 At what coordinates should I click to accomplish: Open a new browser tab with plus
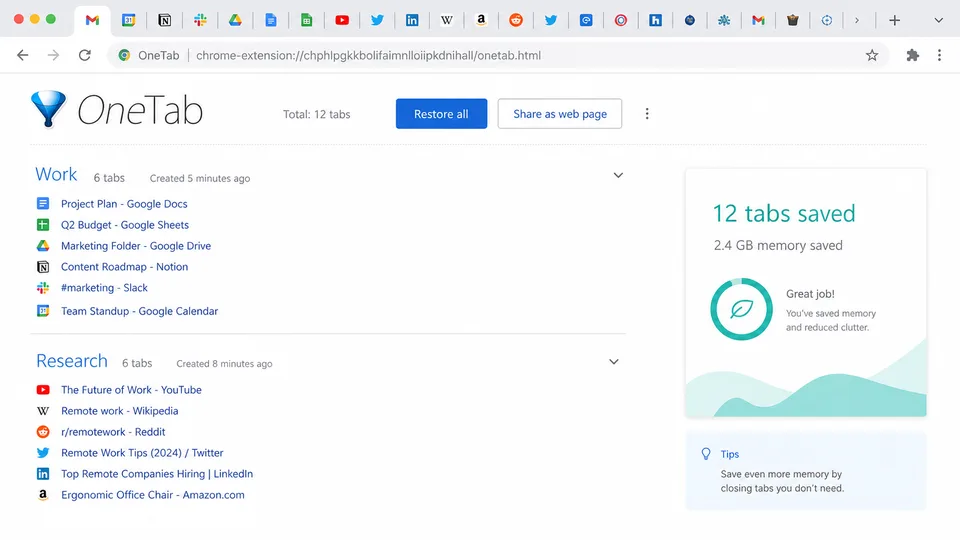coord(894,20)
